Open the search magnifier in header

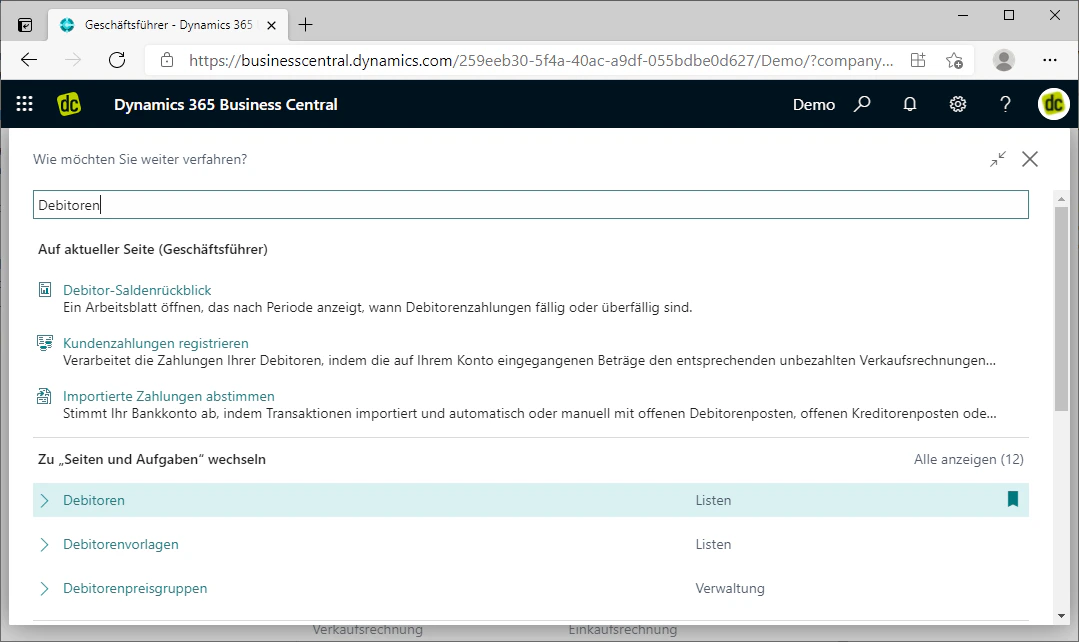coord(862,104)
